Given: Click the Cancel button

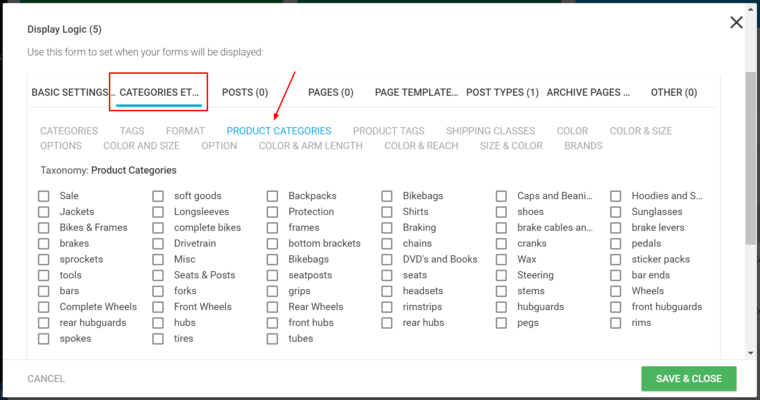Looking at the screenshot, I should [46, 379].
